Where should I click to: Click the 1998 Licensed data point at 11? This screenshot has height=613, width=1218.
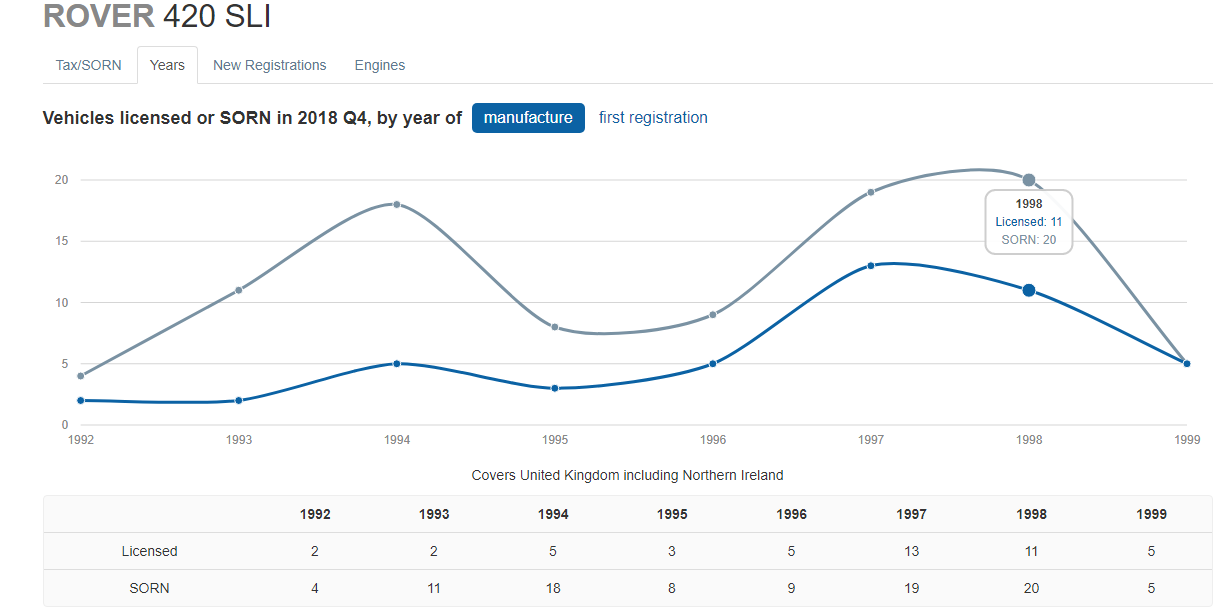pyautogui.click(x=1028, y=290)
